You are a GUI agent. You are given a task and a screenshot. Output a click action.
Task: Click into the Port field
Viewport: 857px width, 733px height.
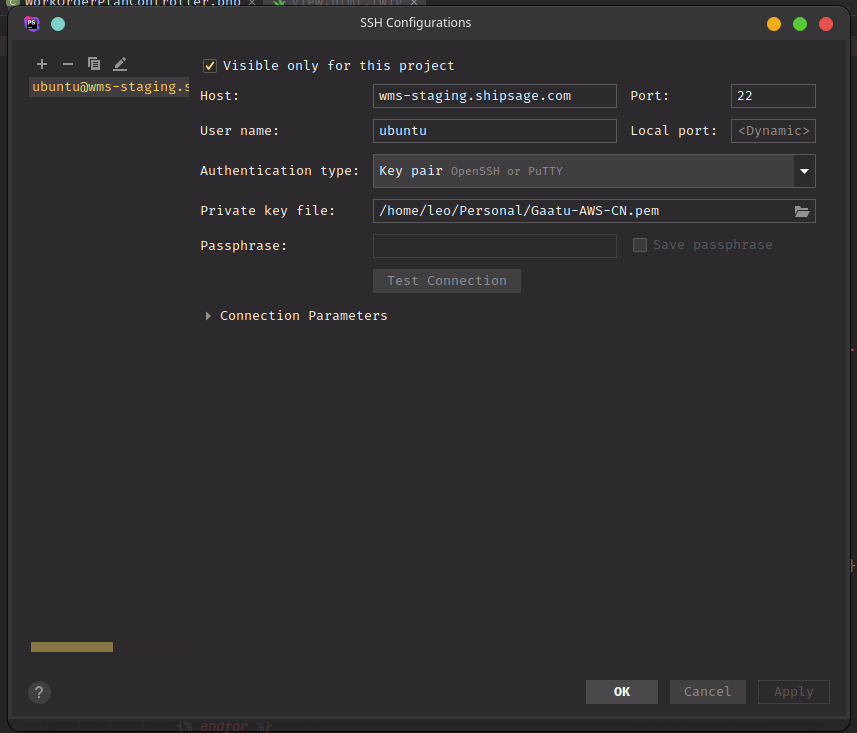click(772, 96)
